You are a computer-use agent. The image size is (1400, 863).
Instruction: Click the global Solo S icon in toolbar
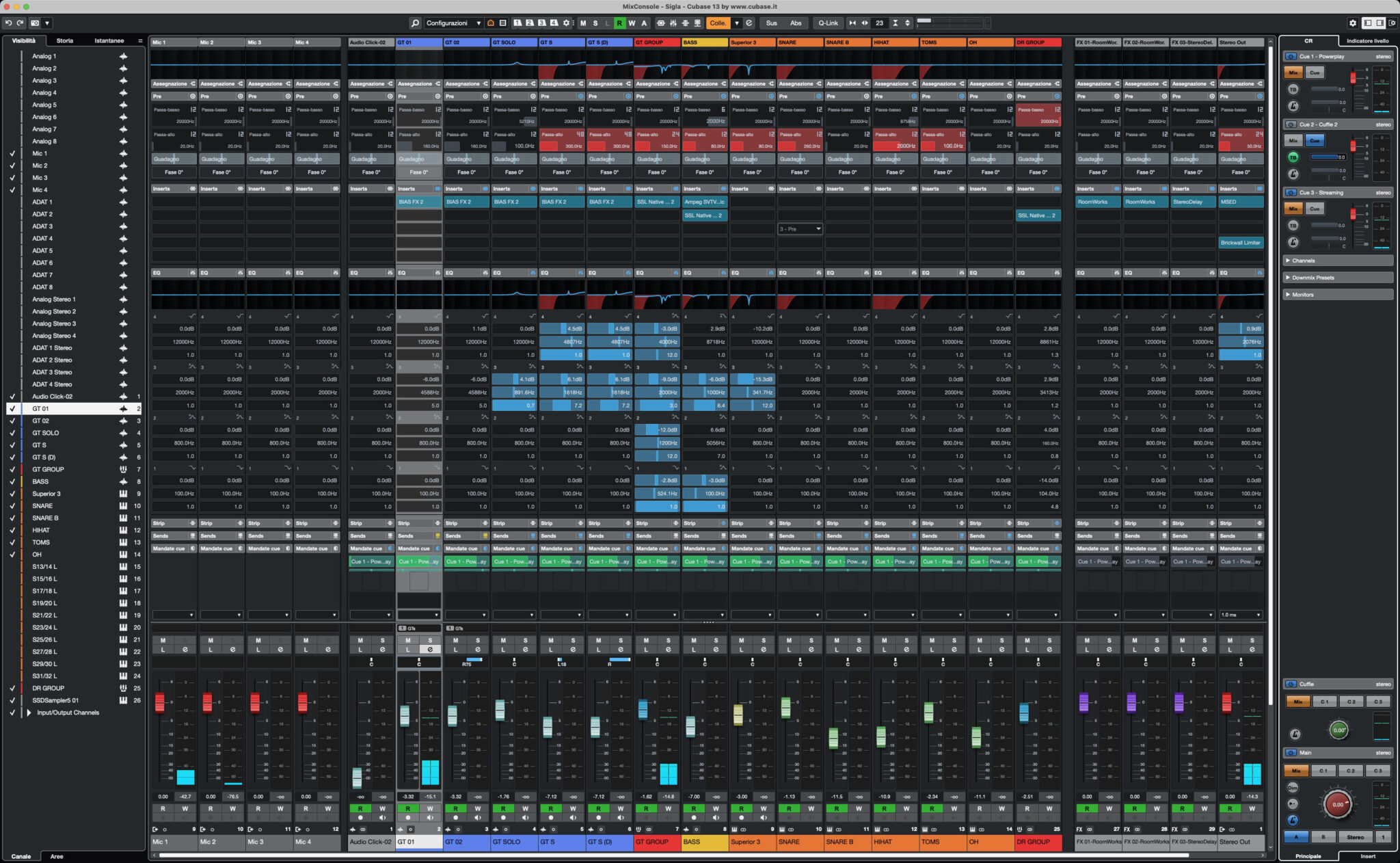coord(594,23)
